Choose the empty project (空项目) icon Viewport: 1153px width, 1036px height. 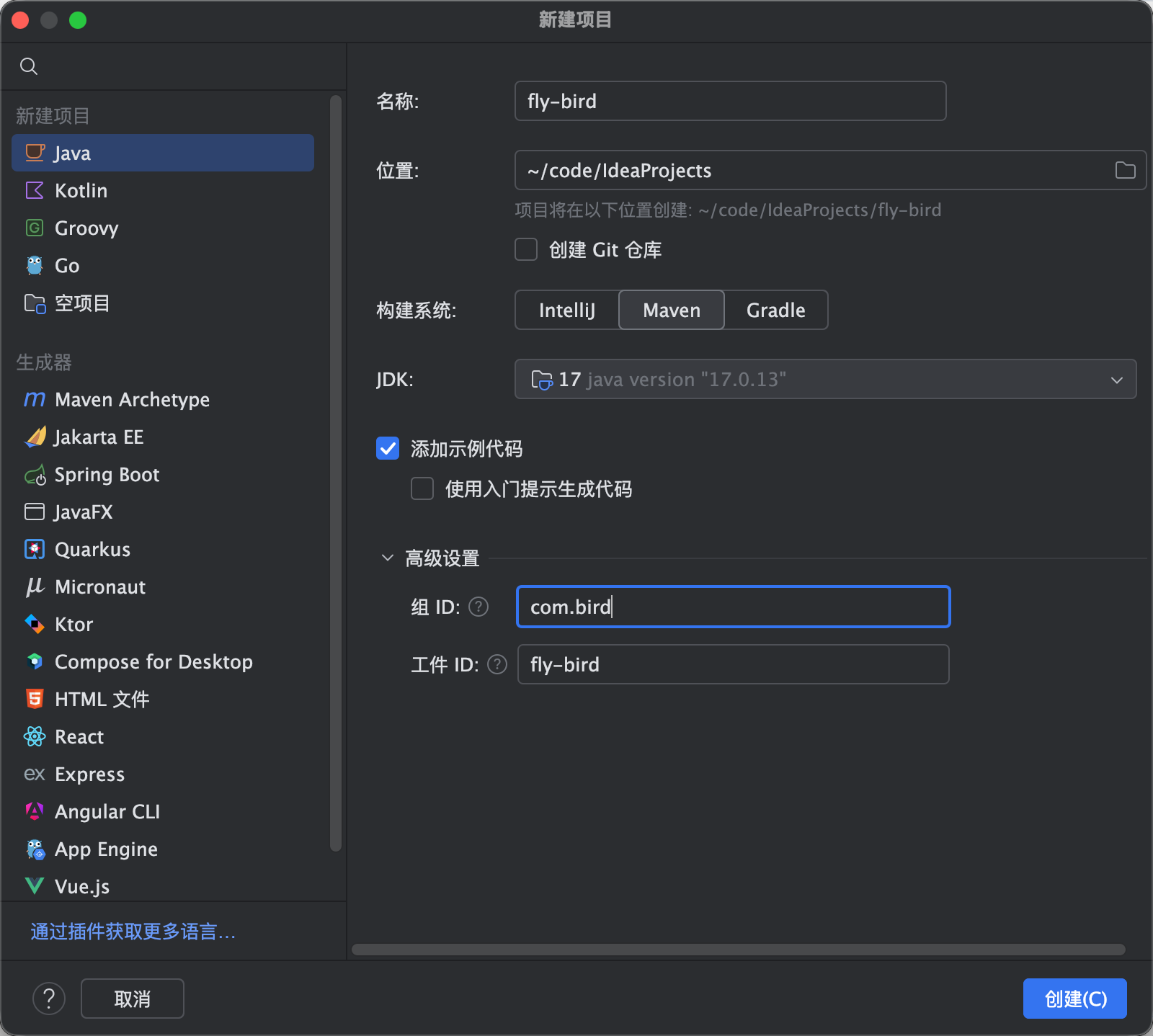pos(35,303)
